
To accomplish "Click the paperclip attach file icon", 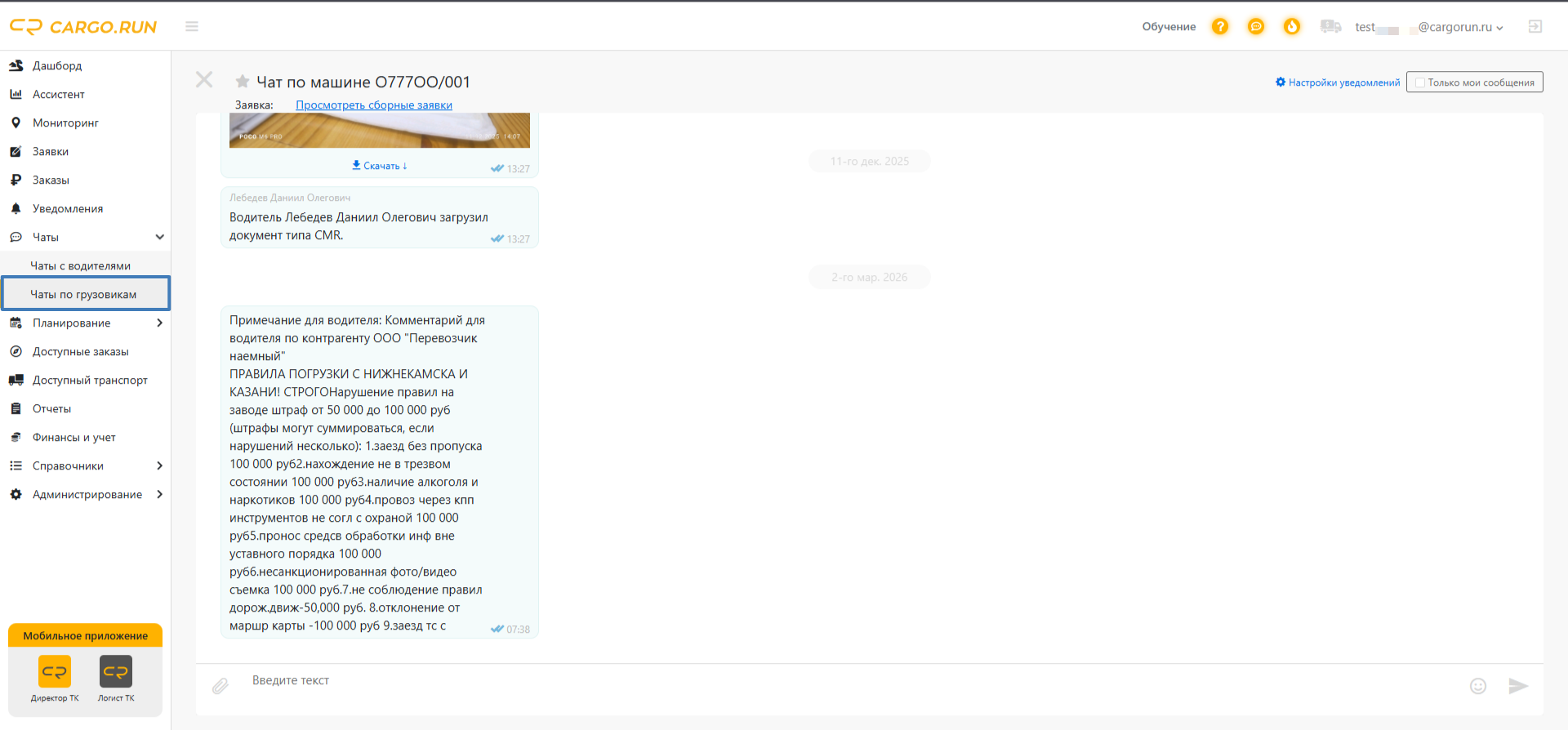I will [x=220, y=686].
